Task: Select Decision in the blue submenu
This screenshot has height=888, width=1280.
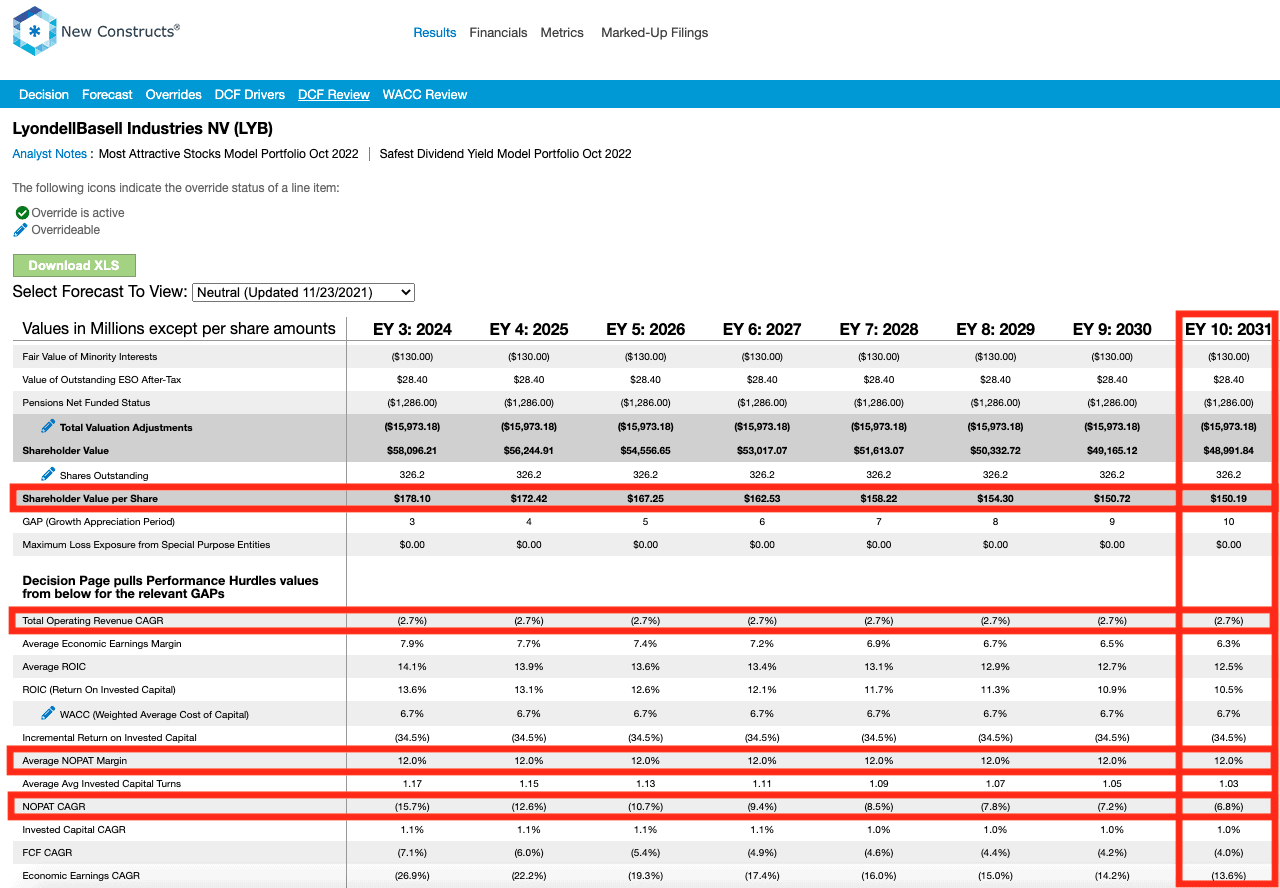Action: (x=44, y=95)
